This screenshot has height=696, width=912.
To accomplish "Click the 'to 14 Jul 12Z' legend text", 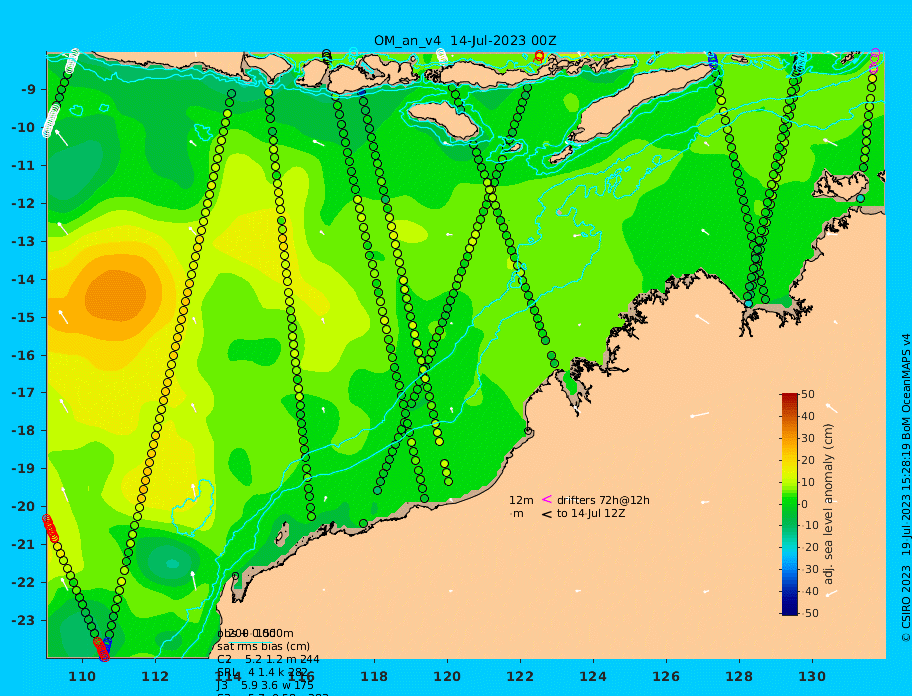I will [591, 513].
